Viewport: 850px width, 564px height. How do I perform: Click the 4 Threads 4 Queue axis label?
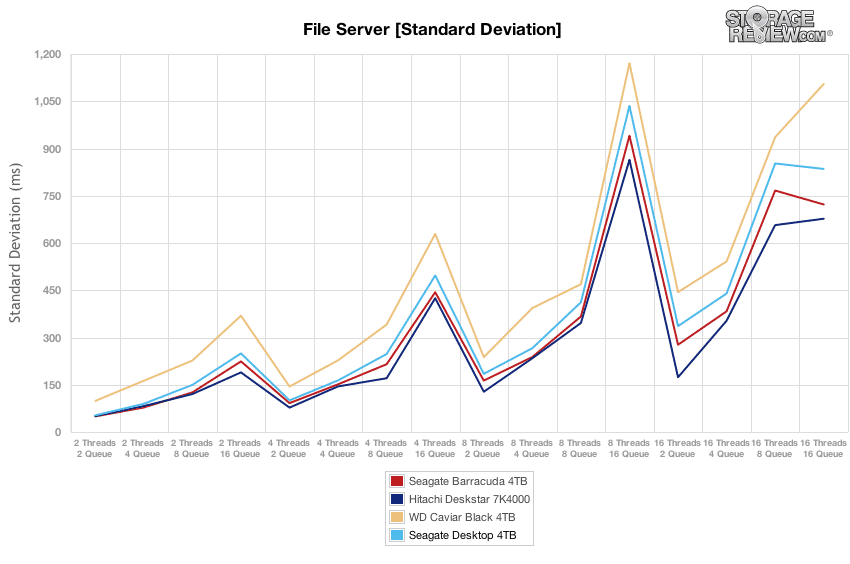click(338, 448)
